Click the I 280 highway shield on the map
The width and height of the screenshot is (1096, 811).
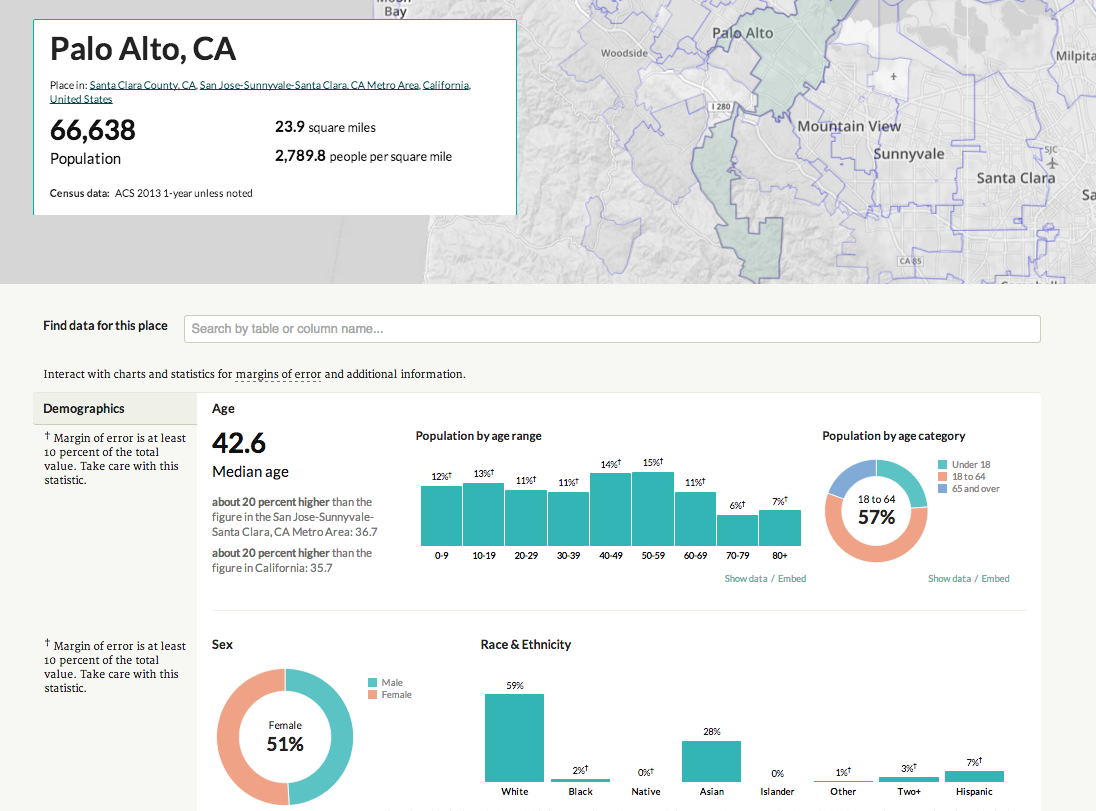[721, 107]
